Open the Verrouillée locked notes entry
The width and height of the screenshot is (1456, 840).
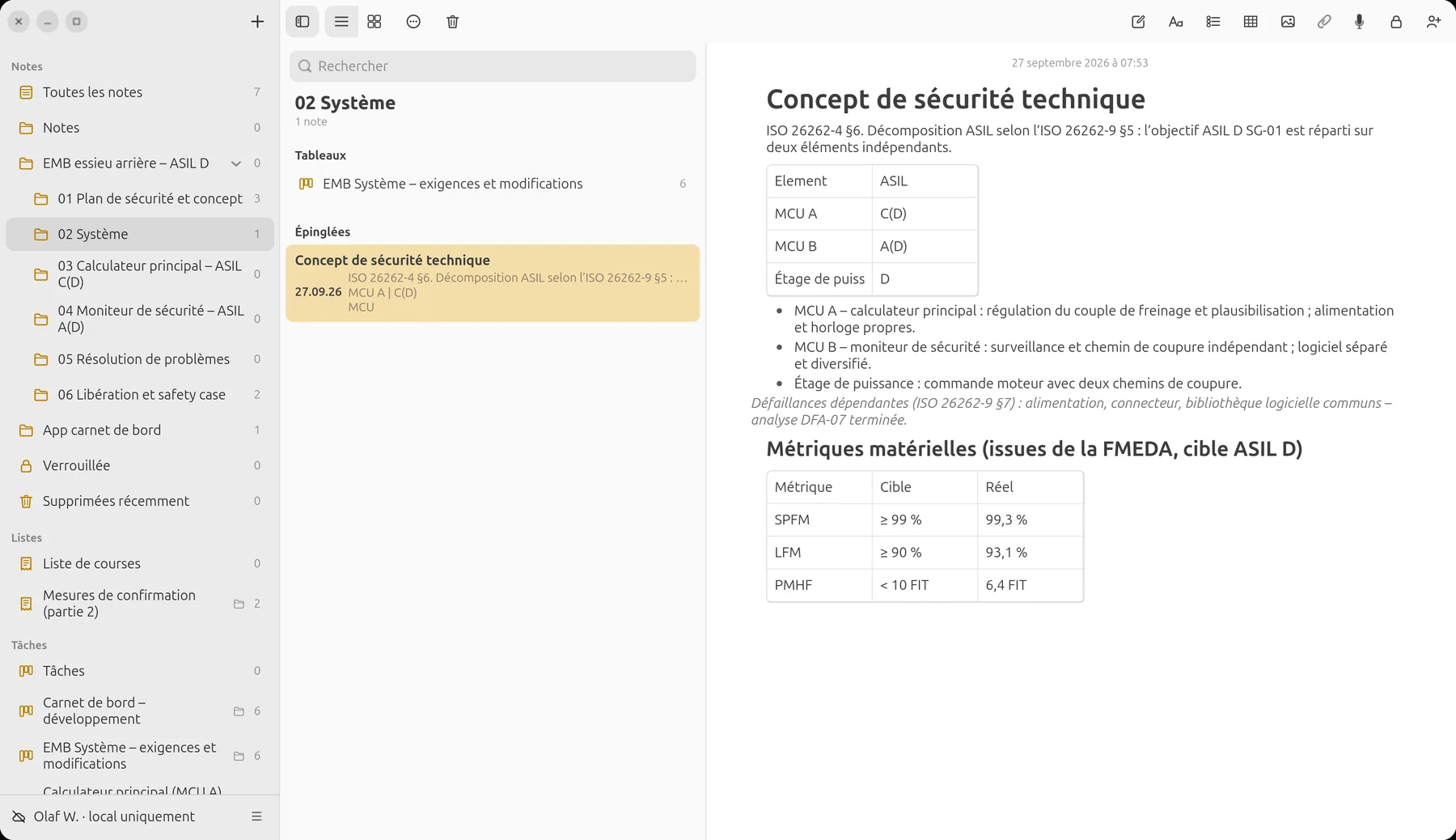coord(140,466)
